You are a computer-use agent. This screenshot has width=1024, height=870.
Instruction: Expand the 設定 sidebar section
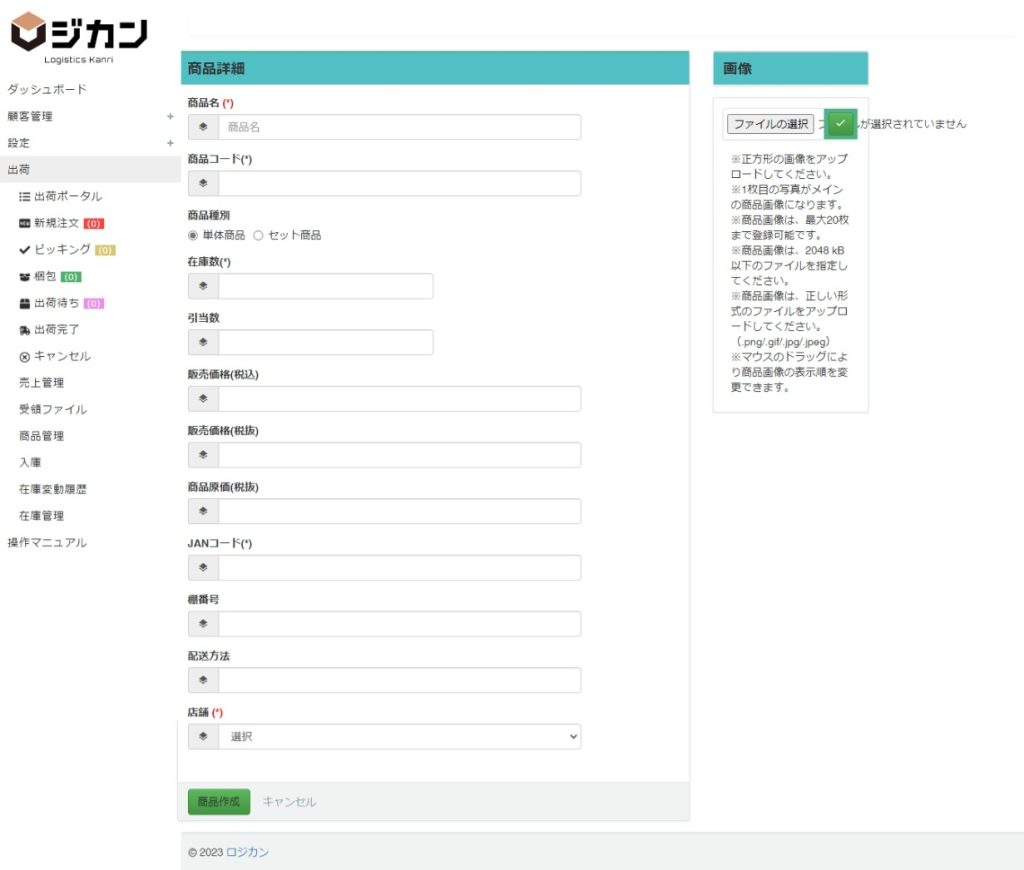170,143
